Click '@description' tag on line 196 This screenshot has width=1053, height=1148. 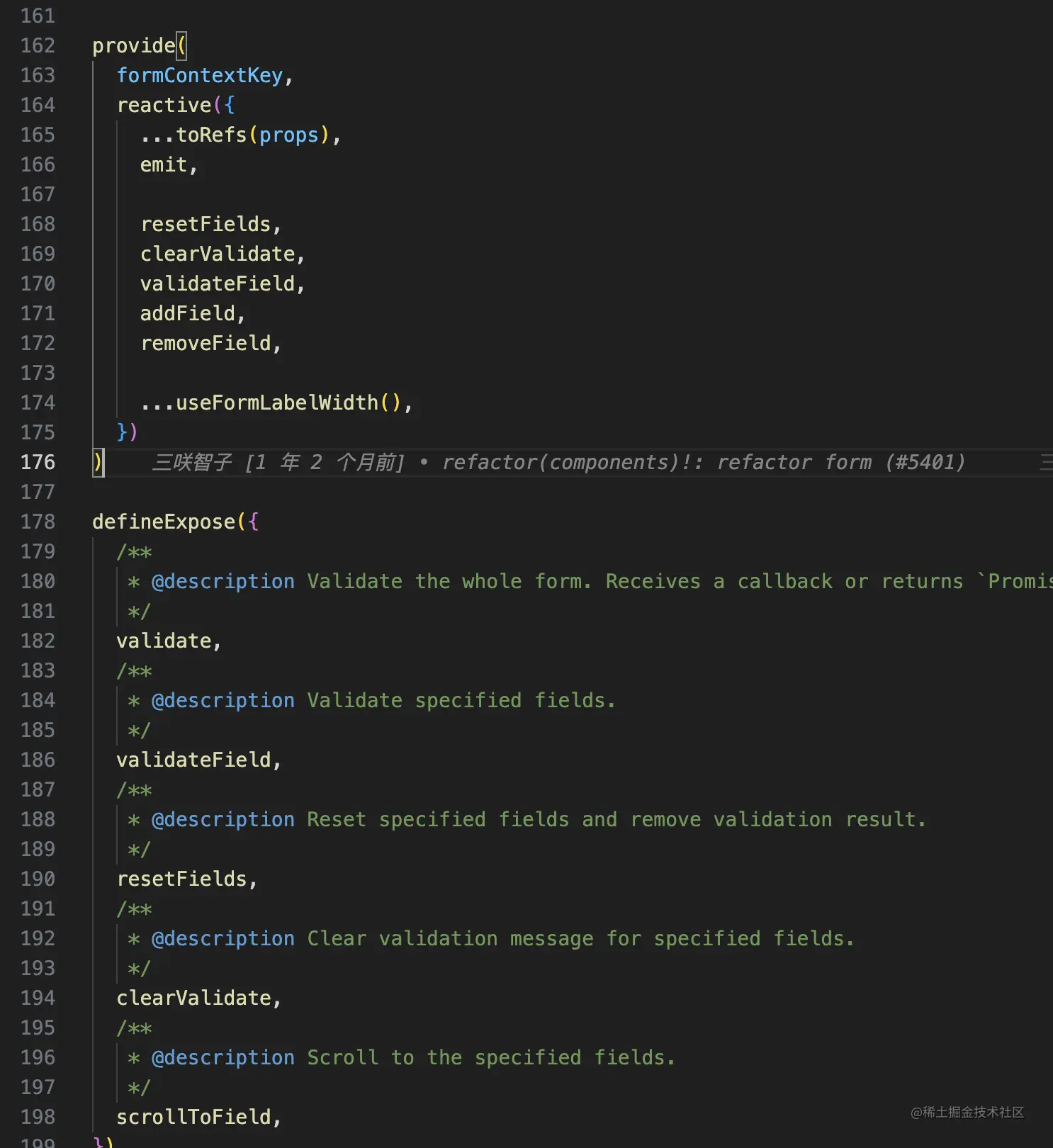223,1057
